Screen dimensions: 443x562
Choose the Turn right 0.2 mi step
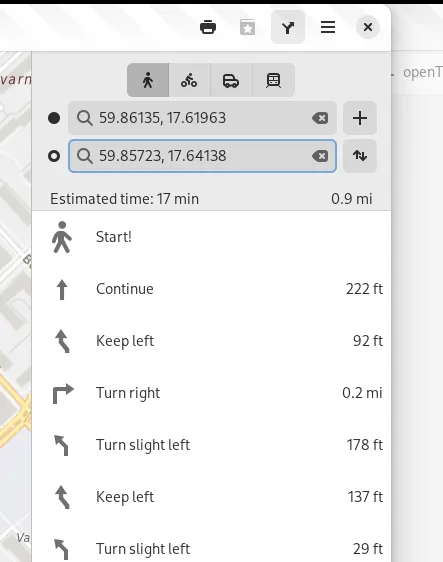(211, 393)
